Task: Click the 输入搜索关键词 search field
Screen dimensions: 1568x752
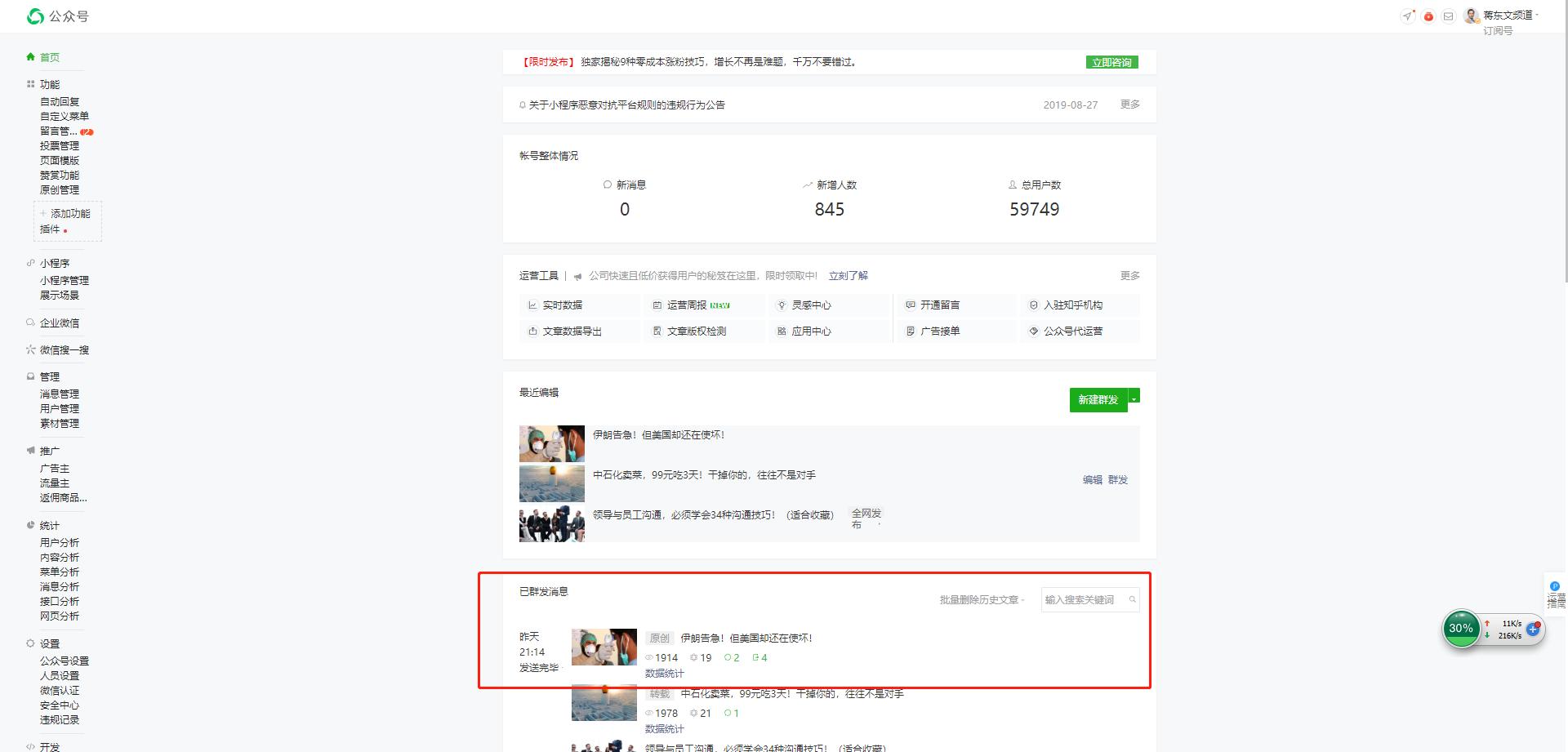Action: (1082, 598)
